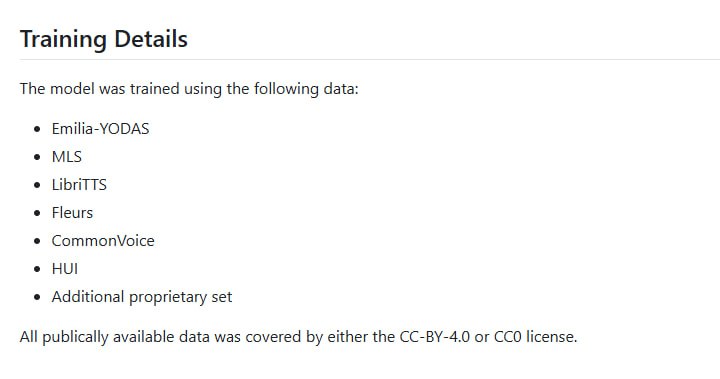Select the CC0 text in the last sentence
The height and width of the screenshot is (379, 720).
click(x=507, y=337)
